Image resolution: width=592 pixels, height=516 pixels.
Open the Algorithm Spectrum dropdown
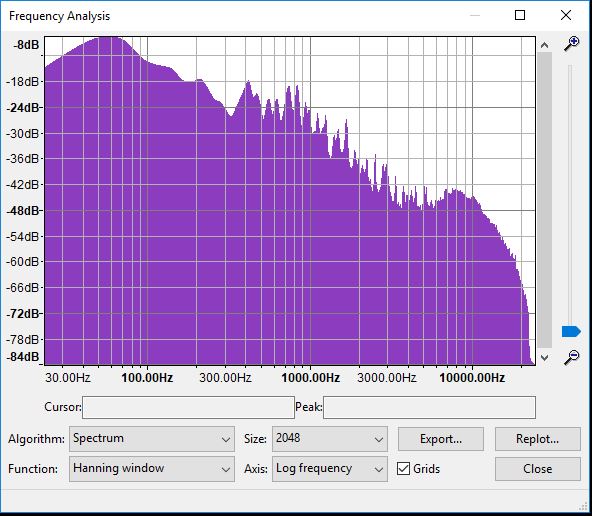click(x=152, y=439)
